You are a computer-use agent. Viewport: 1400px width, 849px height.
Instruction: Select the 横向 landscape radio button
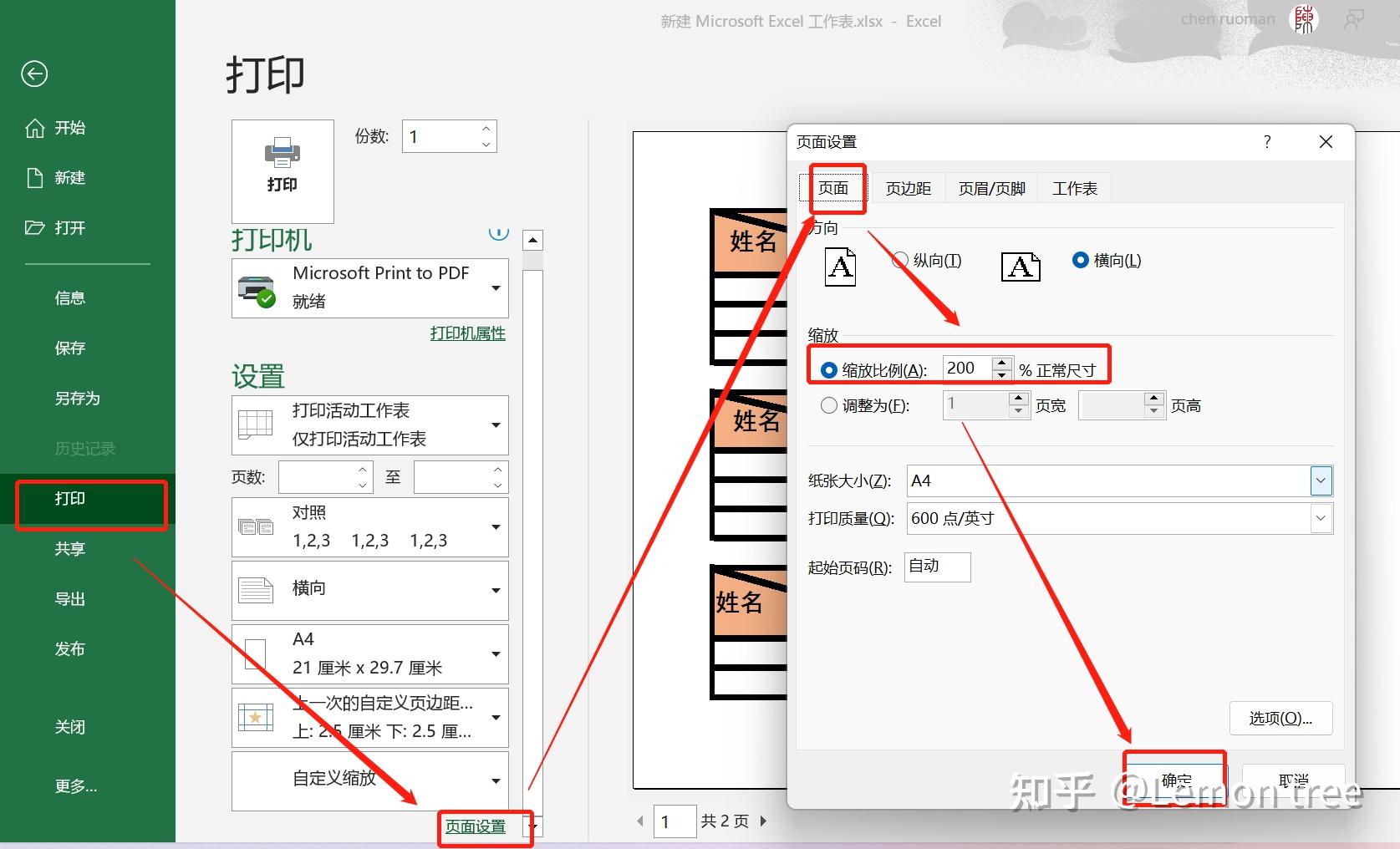(1081, 260)
